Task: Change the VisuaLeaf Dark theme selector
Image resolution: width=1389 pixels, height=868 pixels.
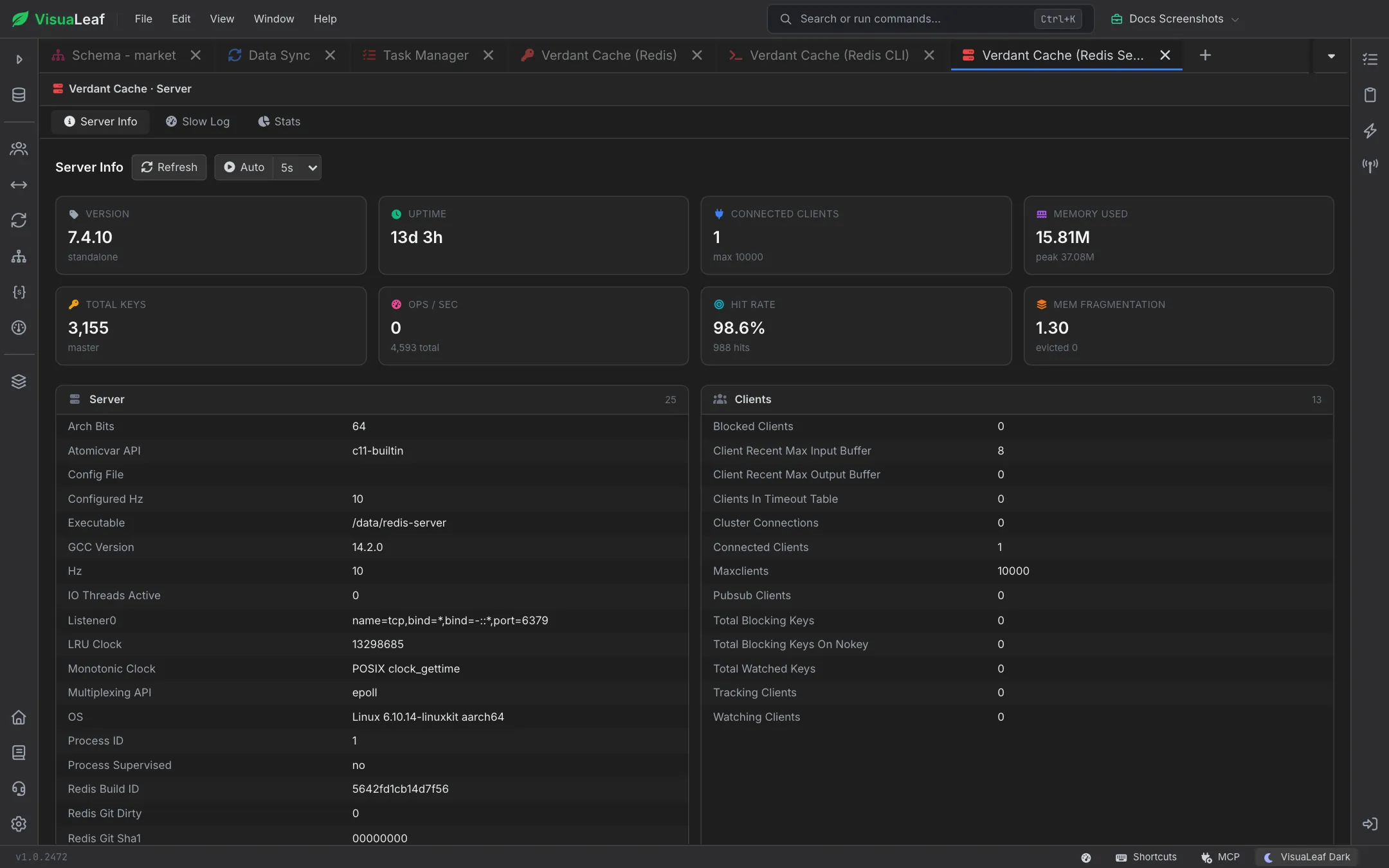Action: pyautogui.click(x=1307, y=857)
